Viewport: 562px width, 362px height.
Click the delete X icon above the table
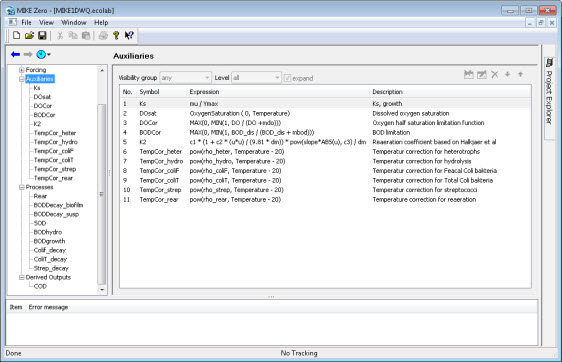click(495, 75)
